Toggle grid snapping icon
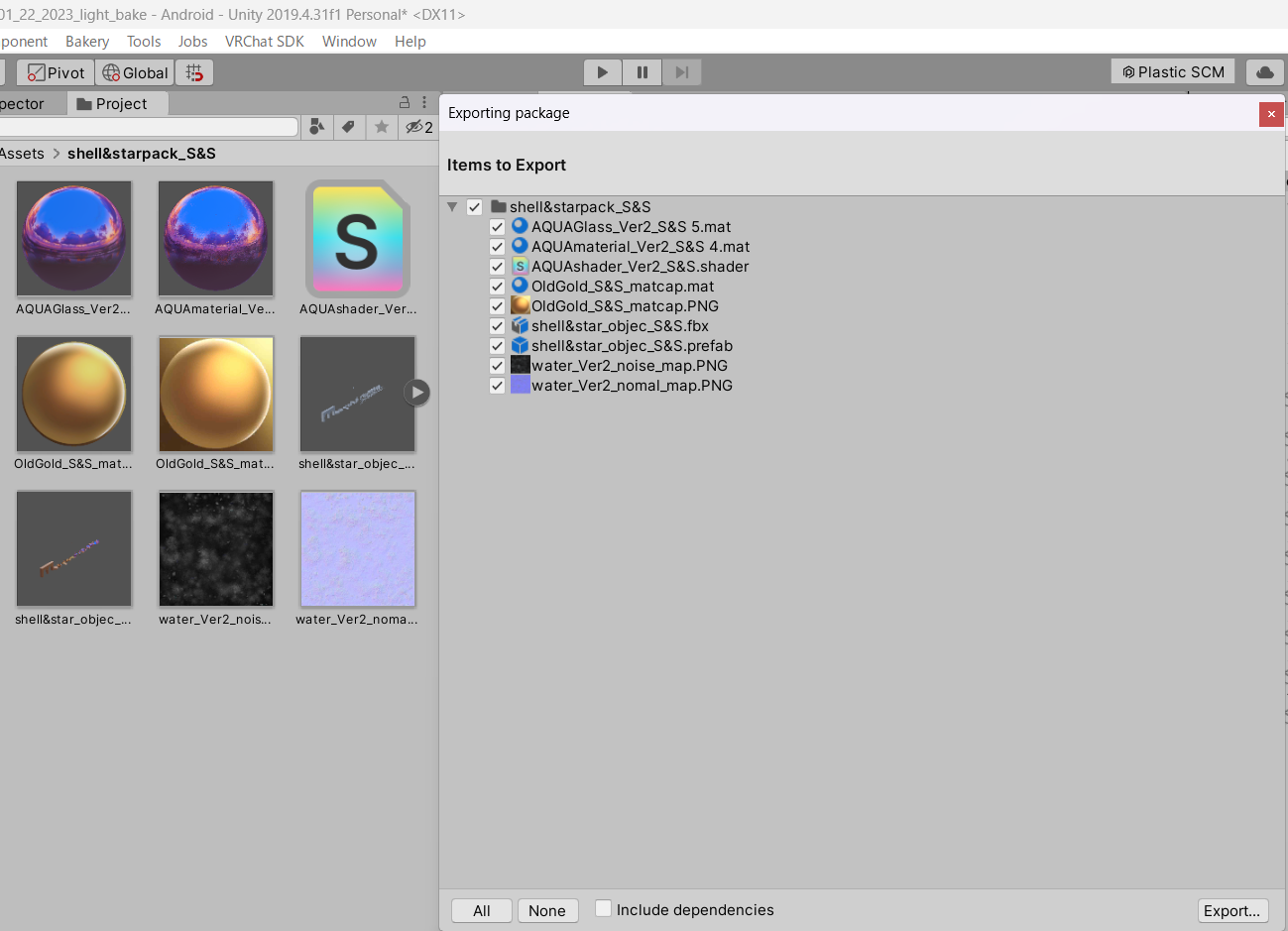 click(194, 72)
